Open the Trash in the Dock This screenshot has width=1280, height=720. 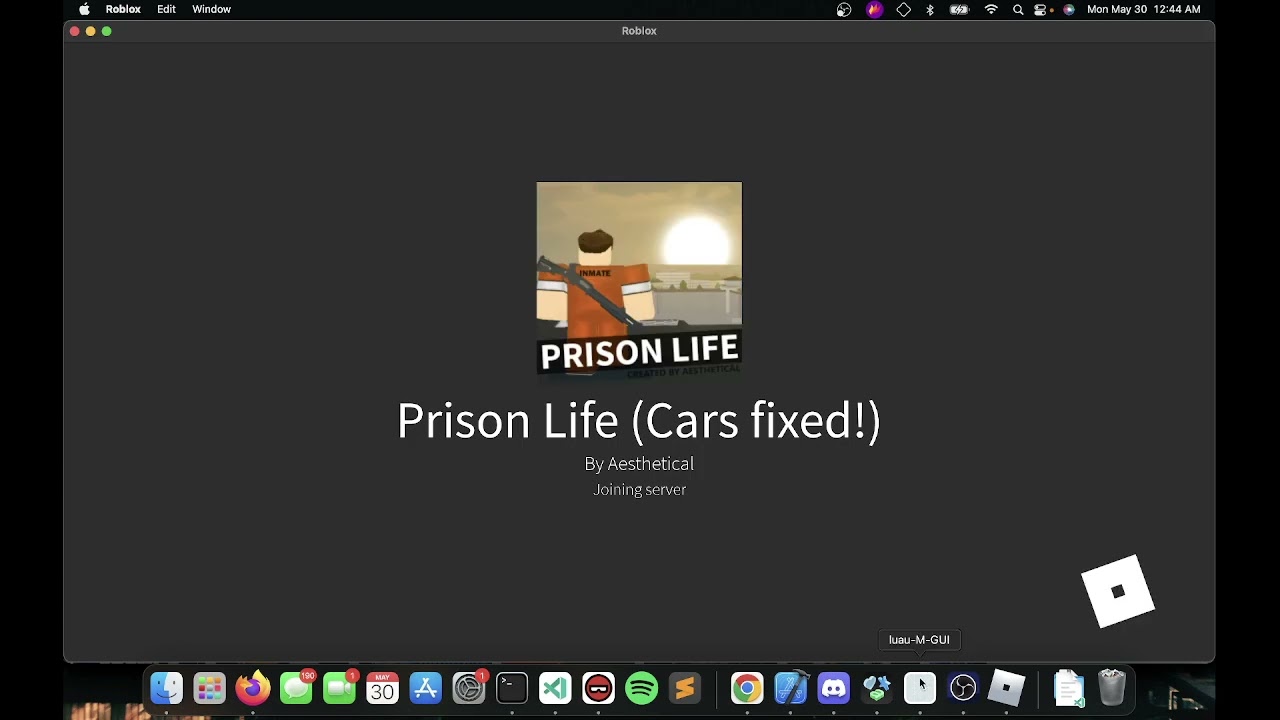1112,688
